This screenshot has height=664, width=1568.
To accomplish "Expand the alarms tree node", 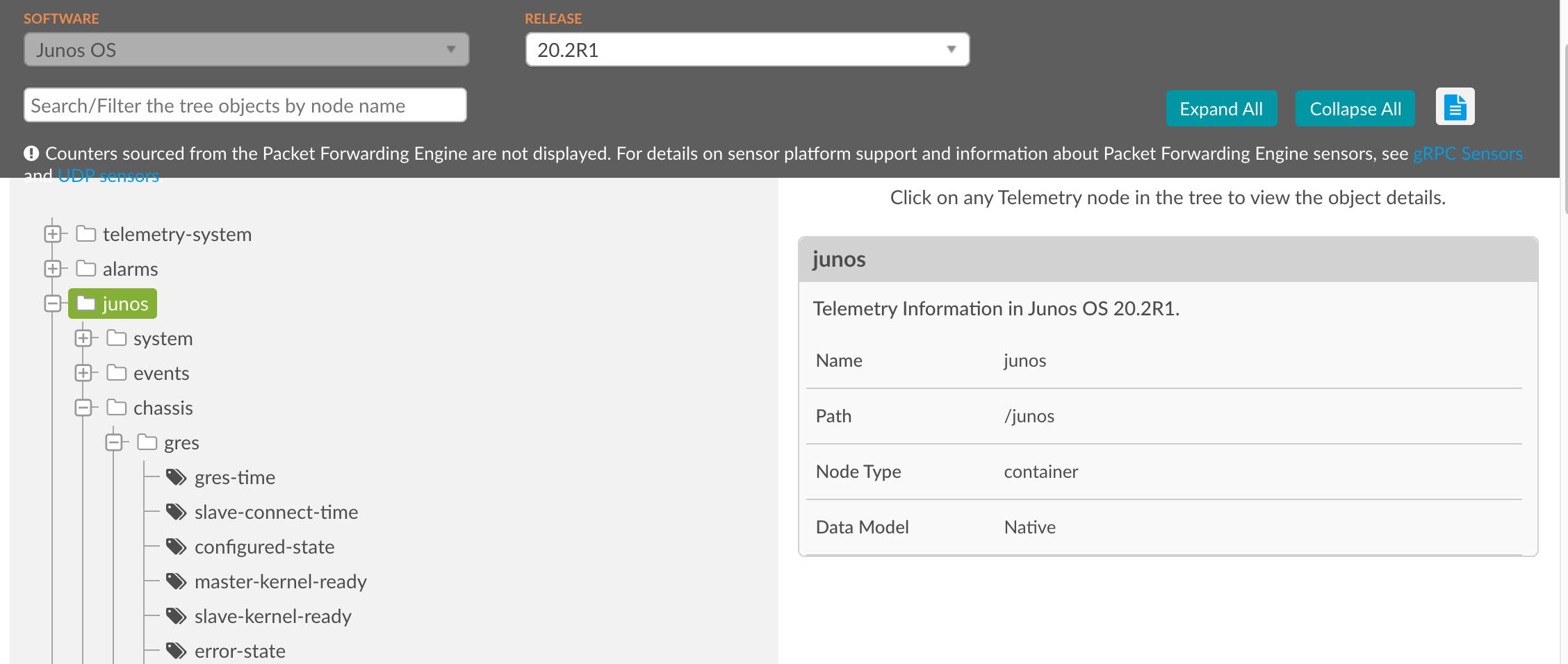I will pos(53,268).
